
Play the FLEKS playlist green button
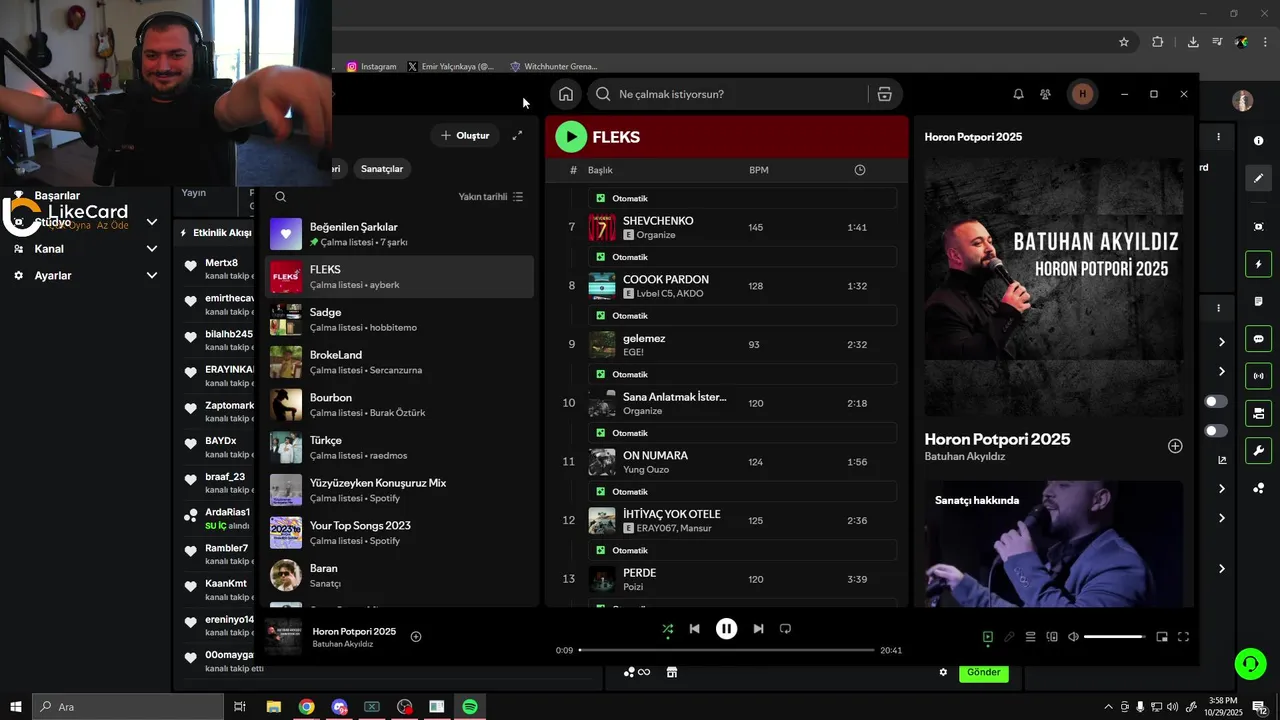(571, 137)
